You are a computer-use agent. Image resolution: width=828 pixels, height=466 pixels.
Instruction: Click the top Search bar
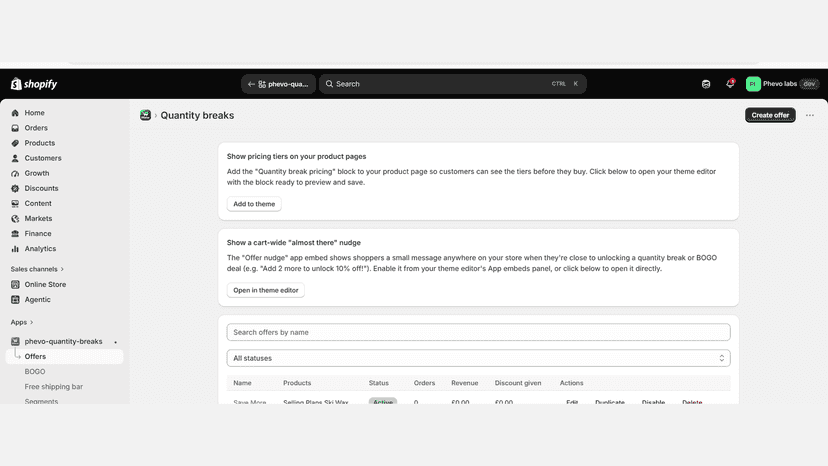[x=453, y=84]
